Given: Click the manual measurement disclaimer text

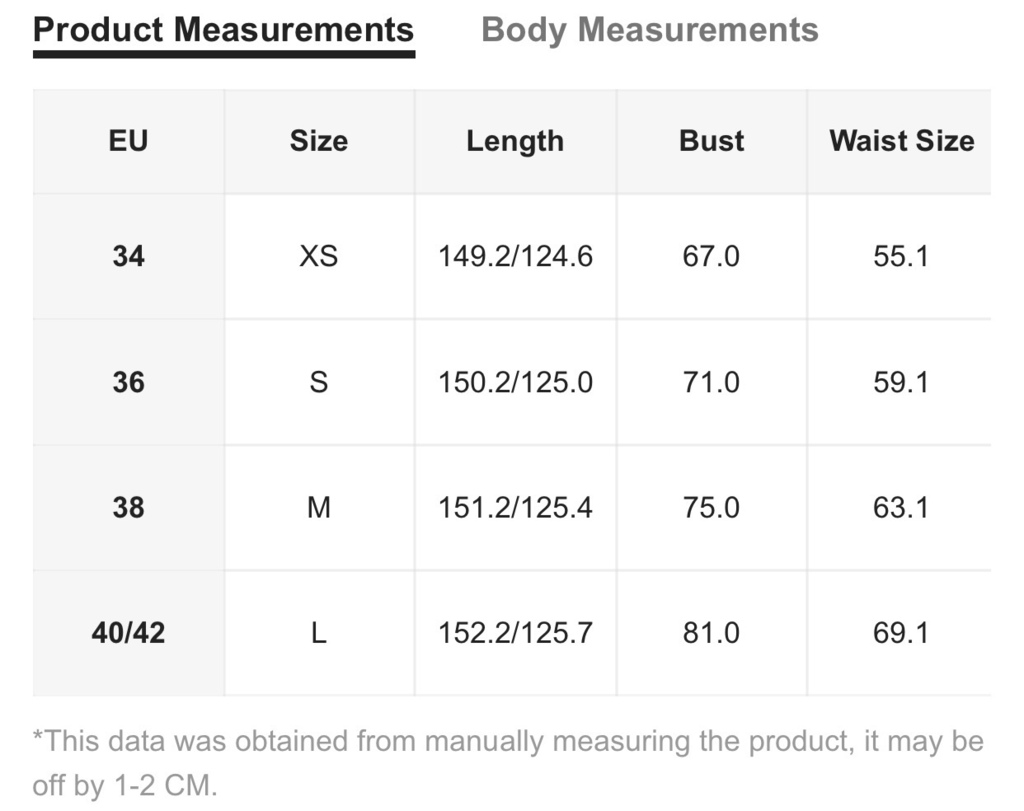Looking at the screenshot, I should click(x=508, y=763).
